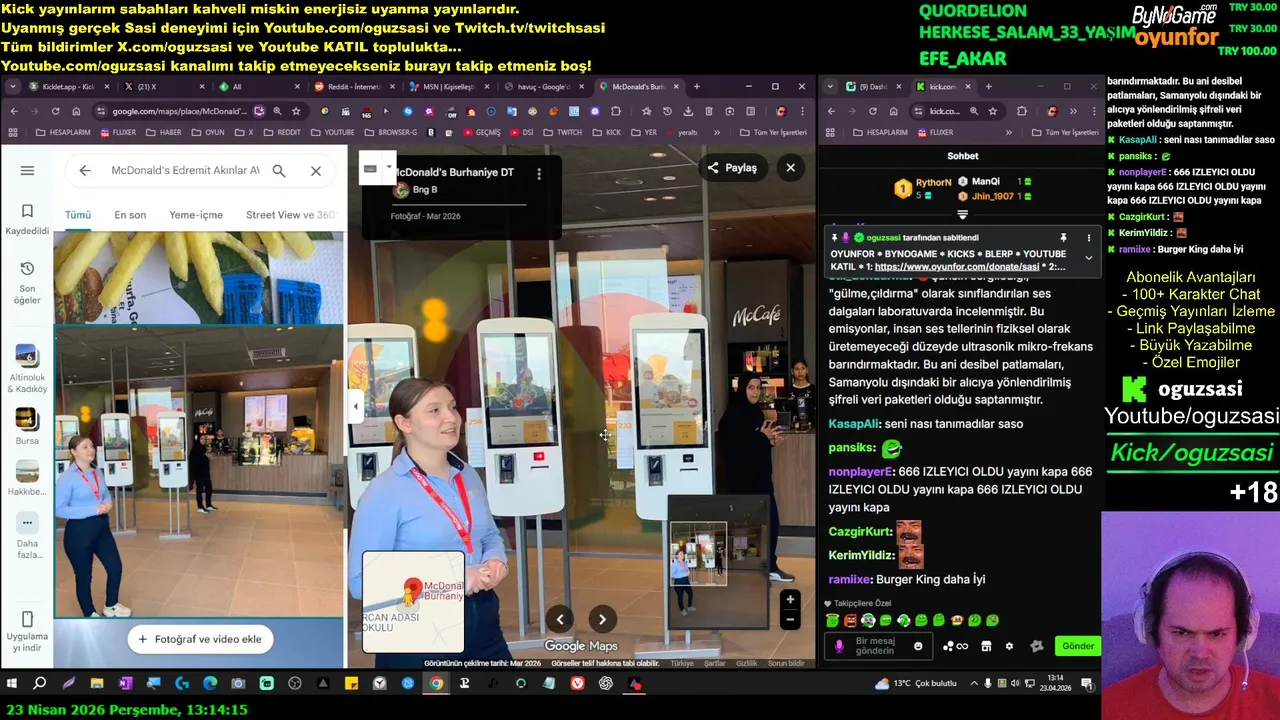Open Windows taskbar search

tap(39, 684)
